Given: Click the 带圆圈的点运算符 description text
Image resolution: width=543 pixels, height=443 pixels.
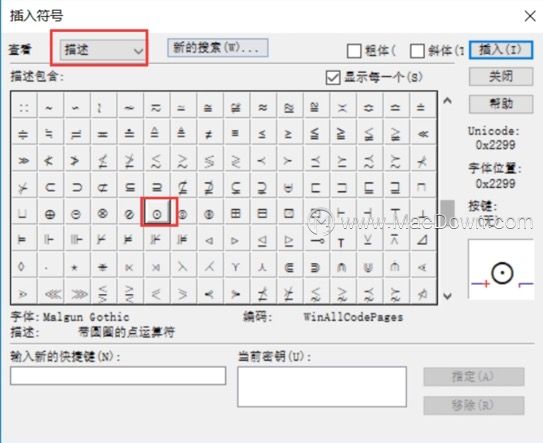Looking at the screenshot, I should pos(126,332).
